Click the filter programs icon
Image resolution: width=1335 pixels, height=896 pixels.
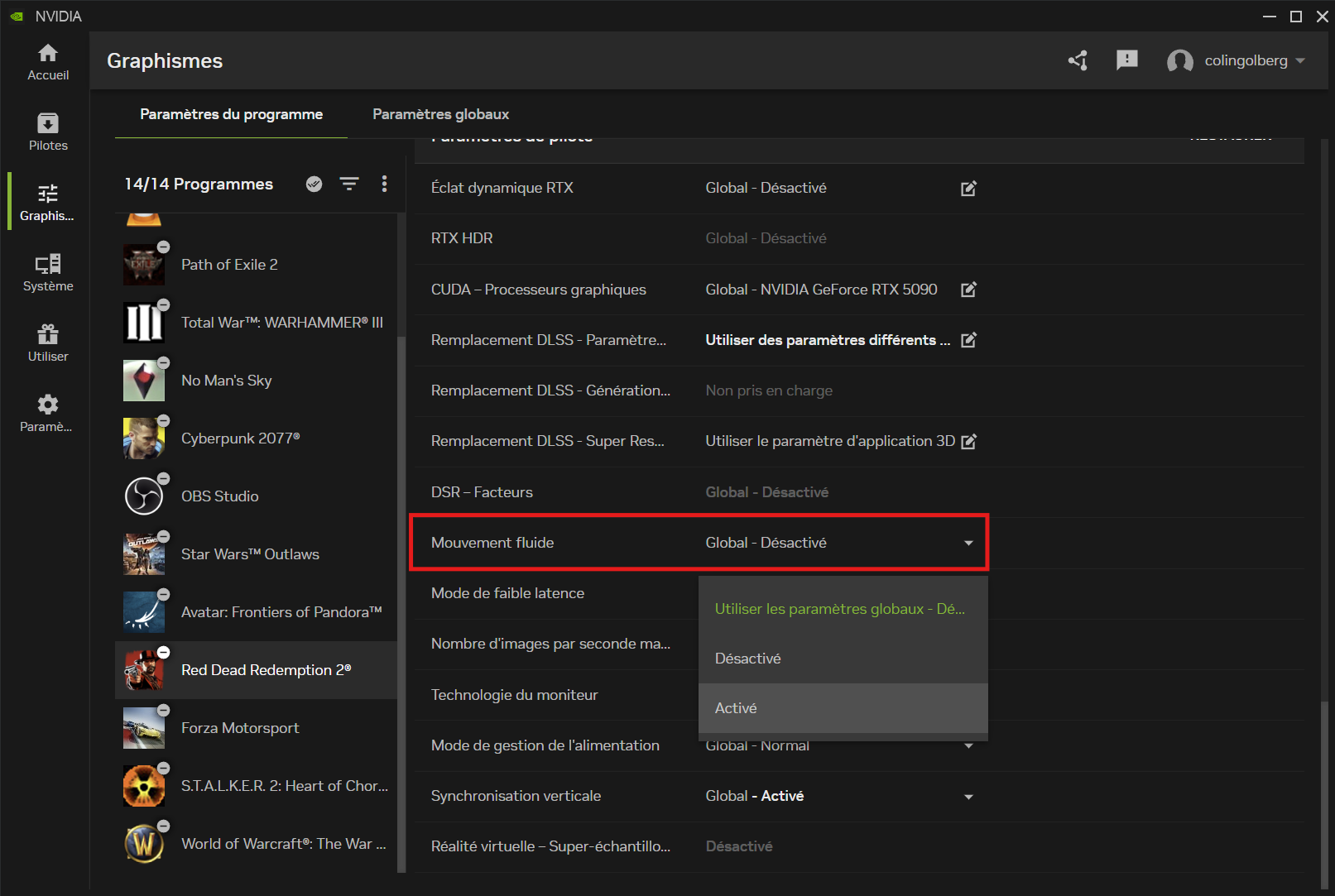coord(349,184)
